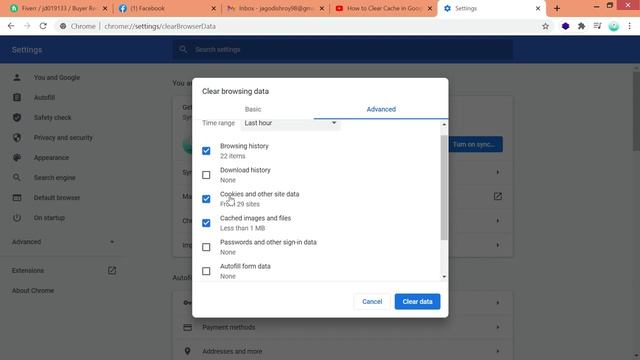Close the YouTube How to Clear Cache tab
Viewport: 640px width, 360px height.
pos(430,8)
